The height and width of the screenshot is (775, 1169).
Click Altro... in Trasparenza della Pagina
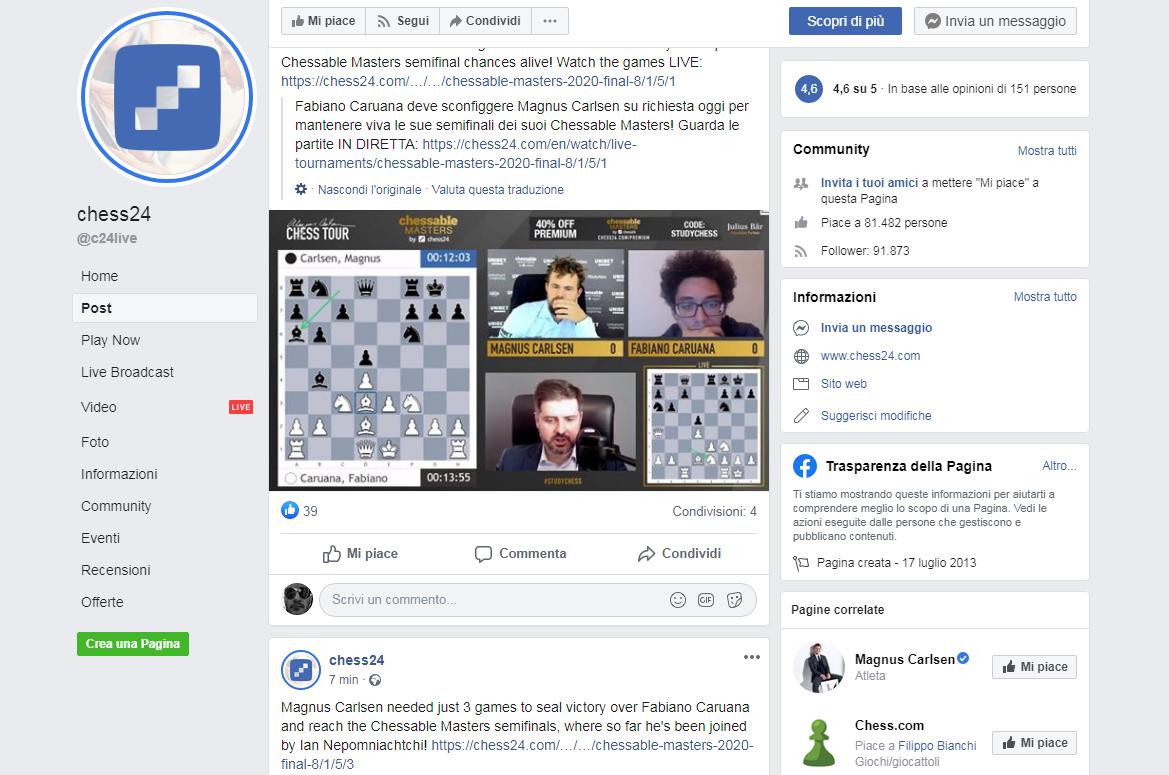[x=1059, y=466]
